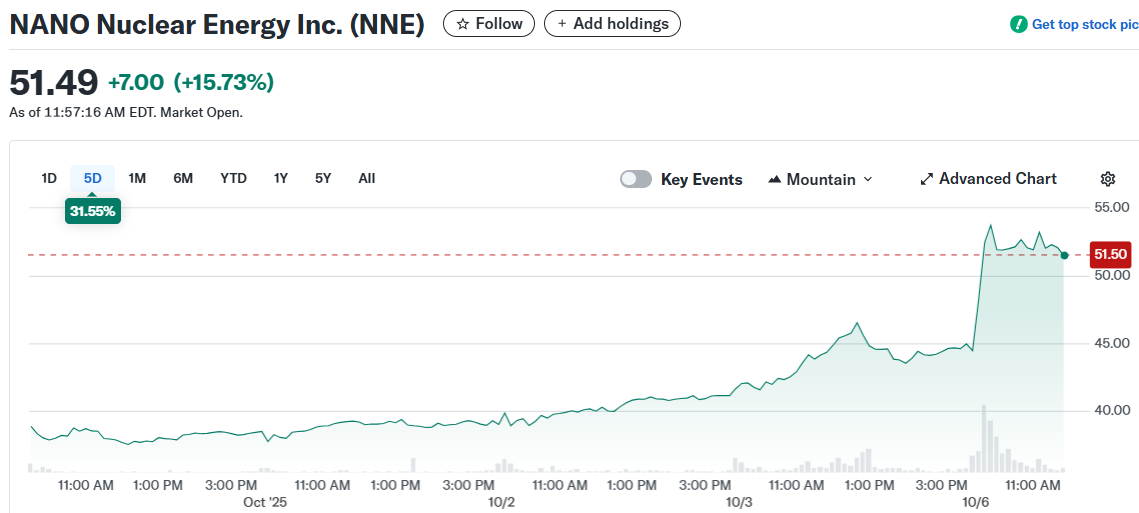
Task: Show the 5Y price range
Action: pyautogui.click(x=323, y=178)
